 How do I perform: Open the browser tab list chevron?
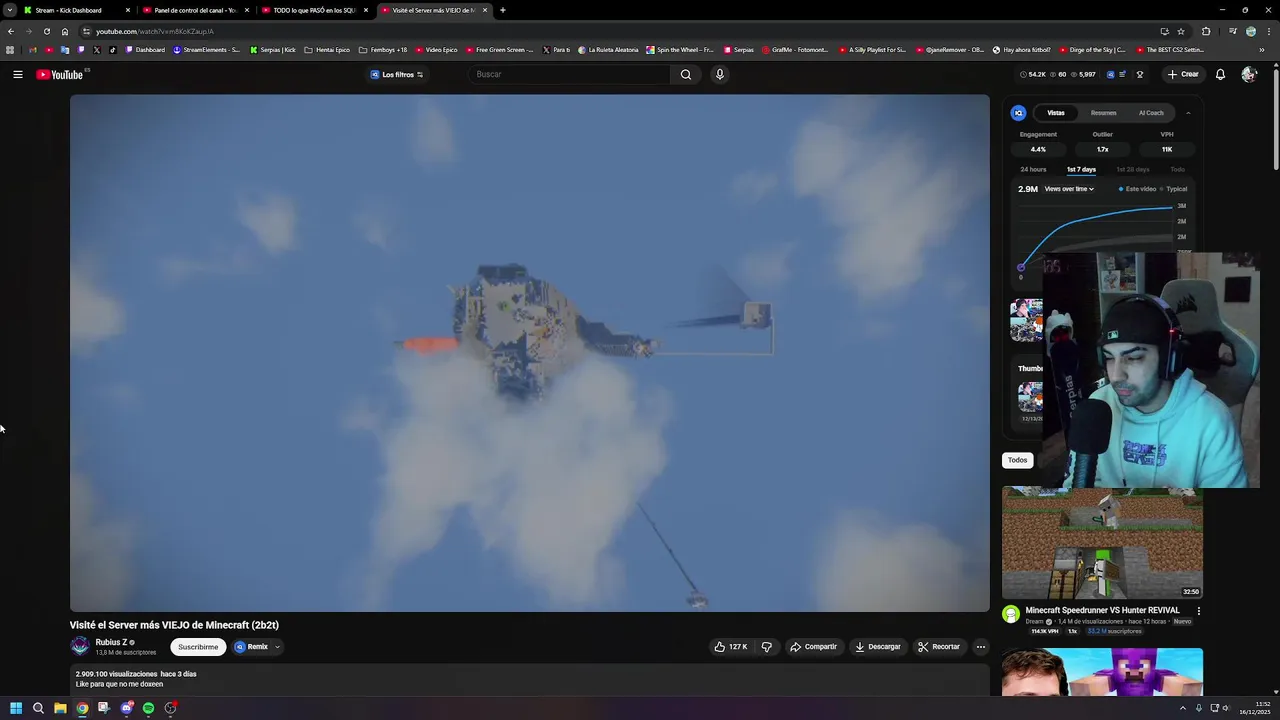tap(9, 10)
